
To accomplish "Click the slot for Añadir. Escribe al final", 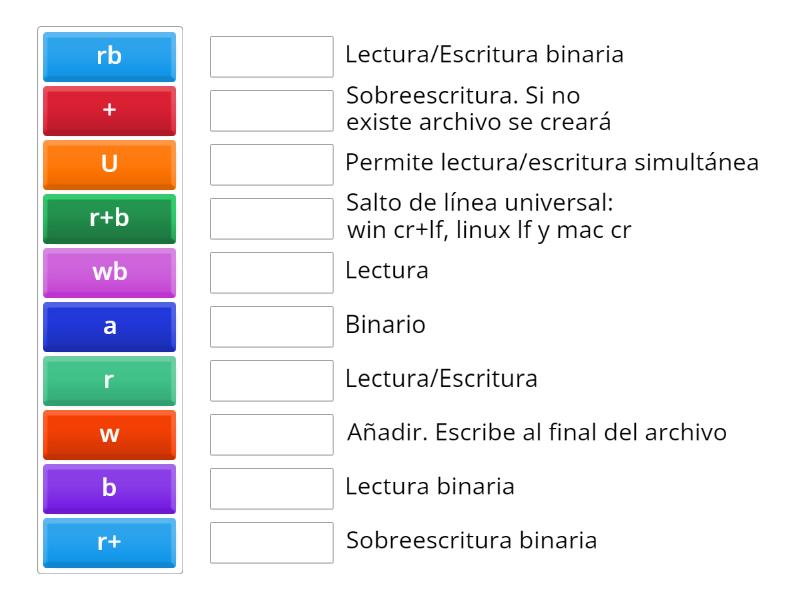I will [x=272, y=435].
